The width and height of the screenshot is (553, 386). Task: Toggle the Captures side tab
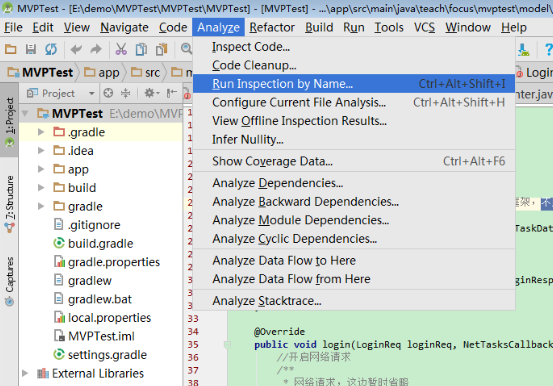click(9, 281)
